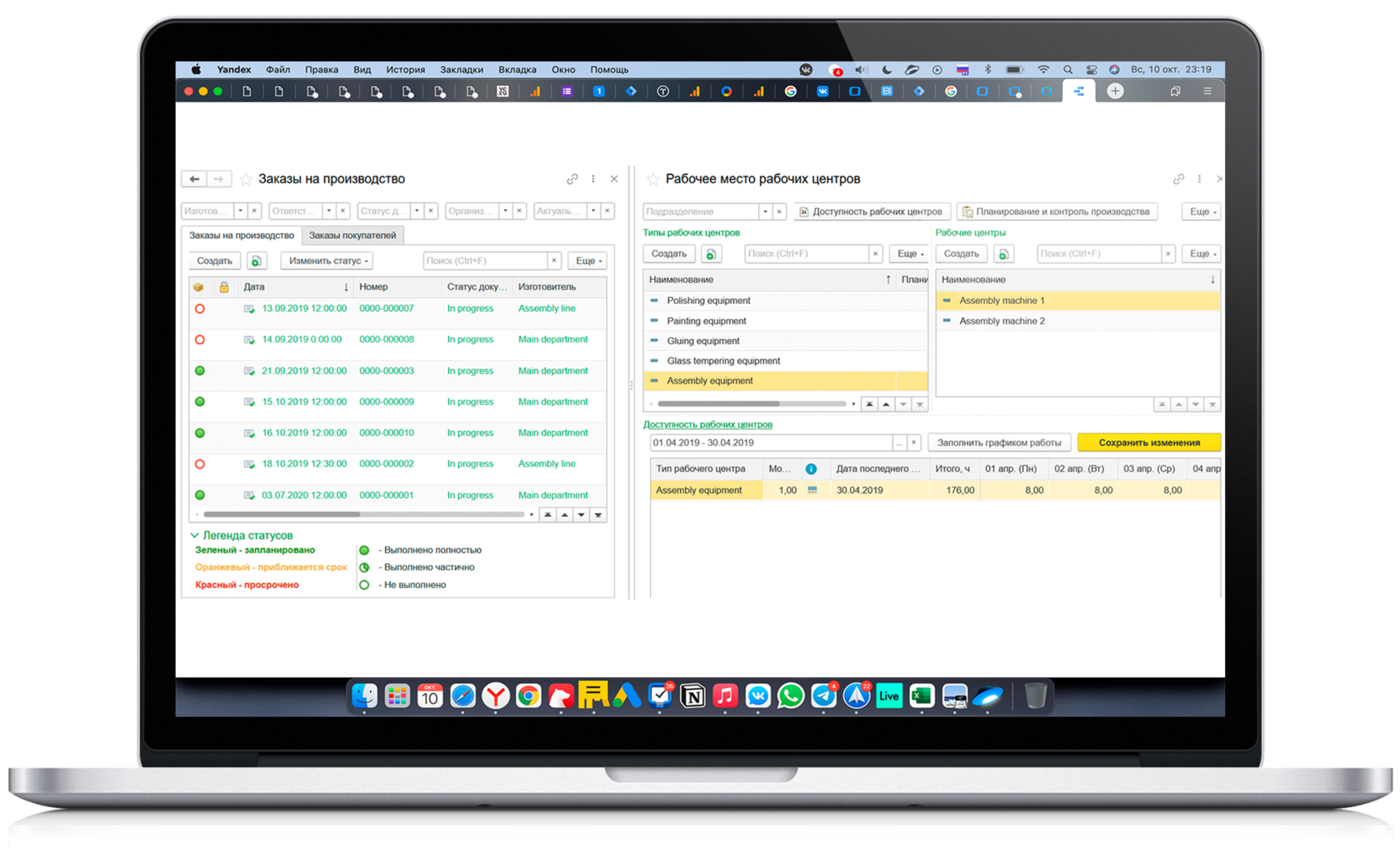1400x863 pixels.
Task: Clear the date range 01.04.2019 - 30.04.2019
Action: tap(914, 442)
